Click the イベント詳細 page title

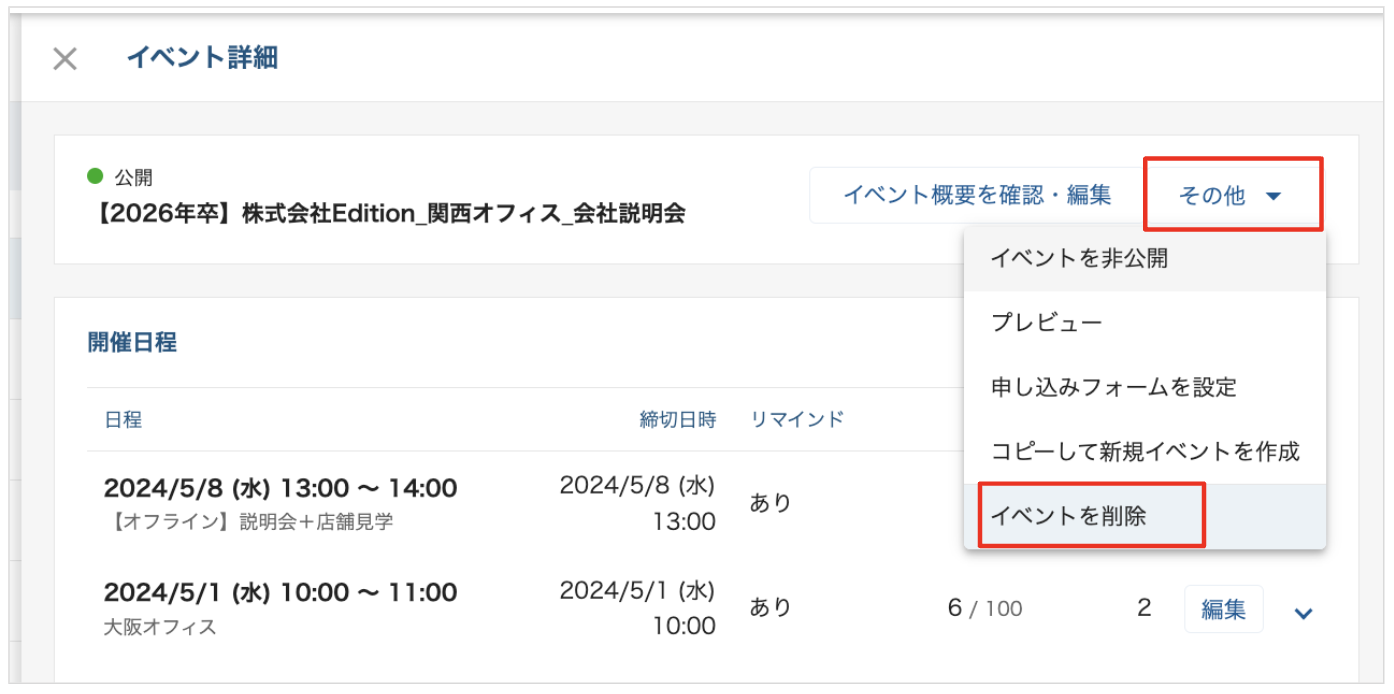tap(202, 58)
